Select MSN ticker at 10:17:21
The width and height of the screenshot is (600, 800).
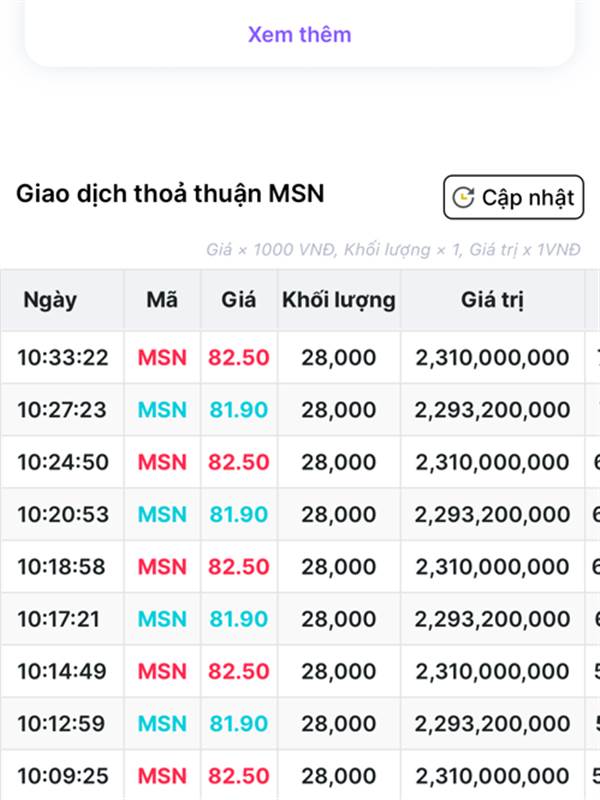click(162, 619)
